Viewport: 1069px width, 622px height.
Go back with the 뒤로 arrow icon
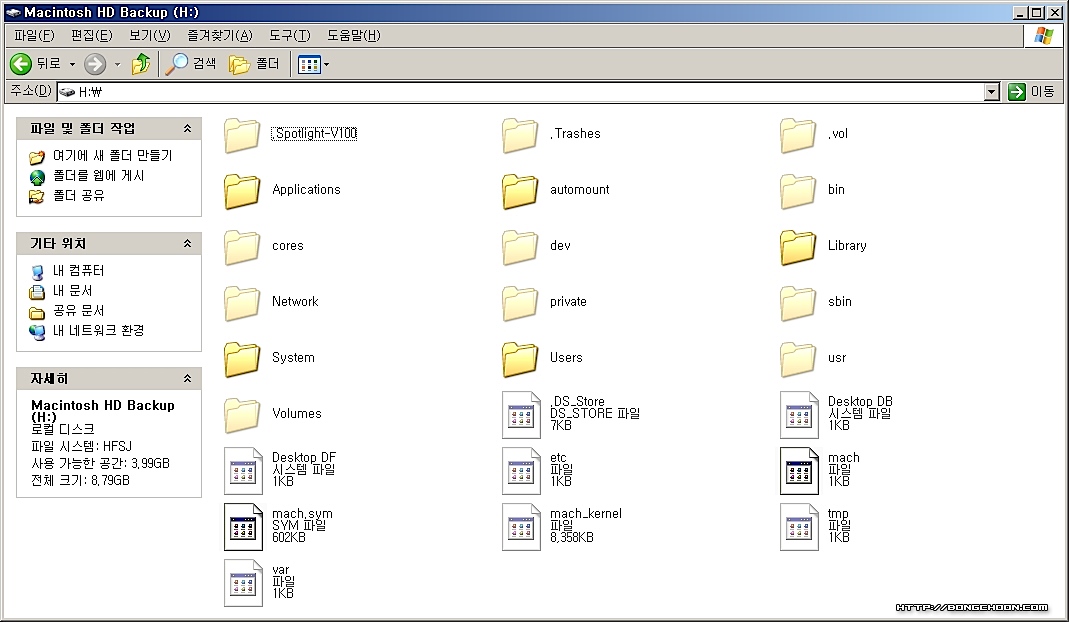click(x=21, y=64)
